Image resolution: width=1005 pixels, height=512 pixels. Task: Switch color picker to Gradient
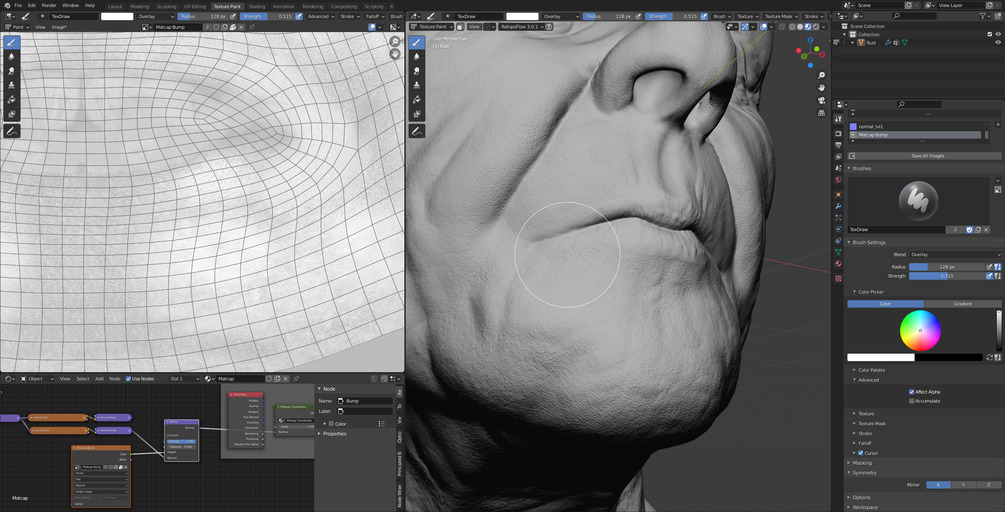(962, 304)
